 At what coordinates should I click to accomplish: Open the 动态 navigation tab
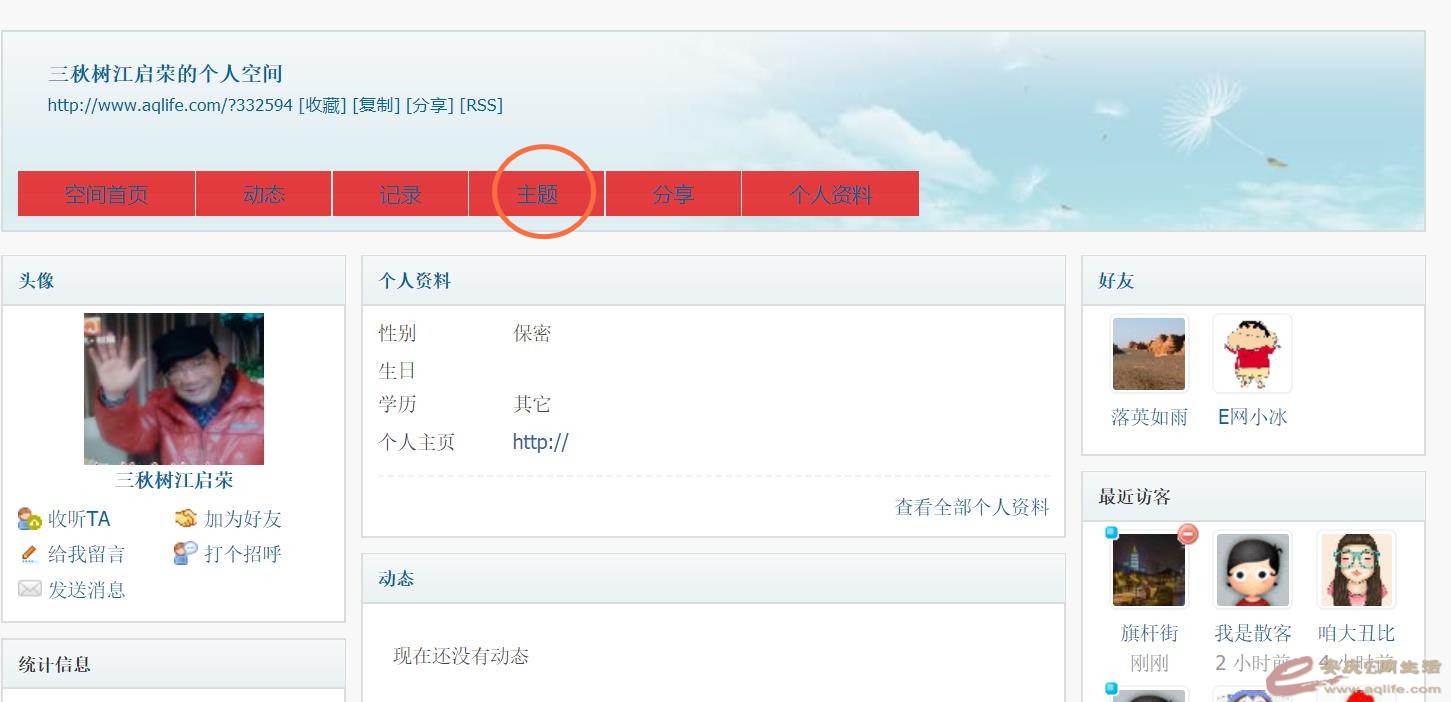(264, 194)
